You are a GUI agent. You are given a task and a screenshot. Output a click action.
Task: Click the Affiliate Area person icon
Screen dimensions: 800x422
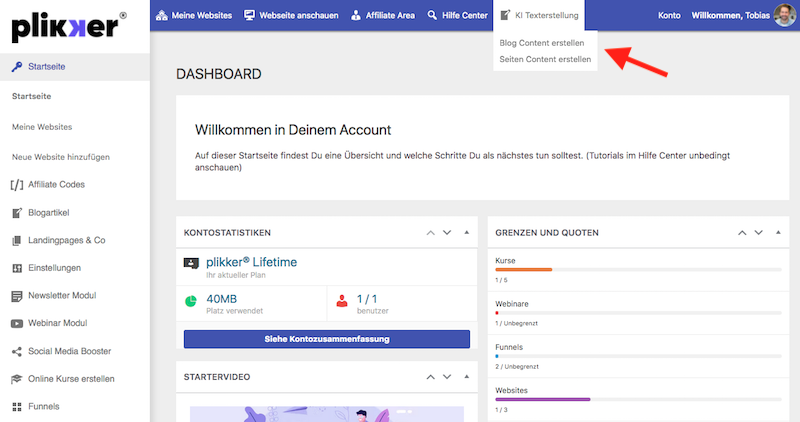356,15
